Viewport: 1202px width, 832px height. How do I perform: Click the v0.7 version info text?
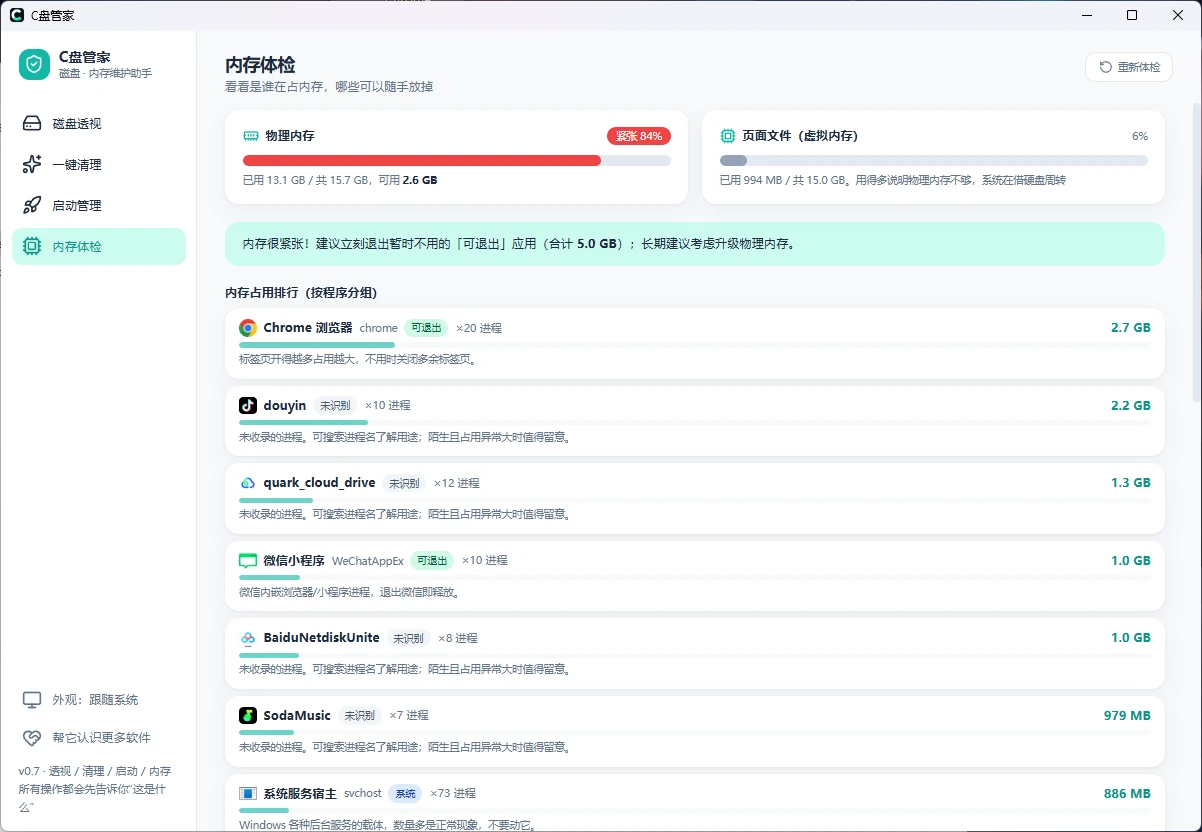click(95, 789)
